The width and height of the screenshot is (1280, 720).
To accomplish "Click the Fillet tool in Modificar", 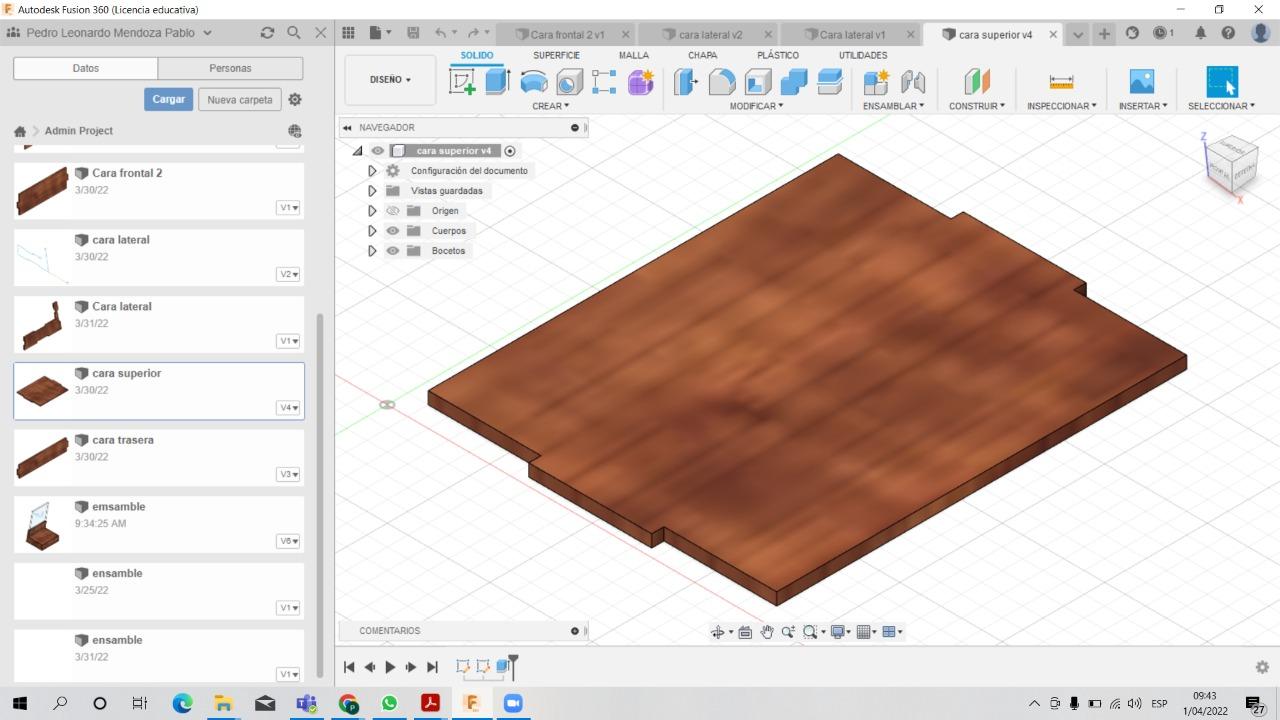I will [721, 82].
